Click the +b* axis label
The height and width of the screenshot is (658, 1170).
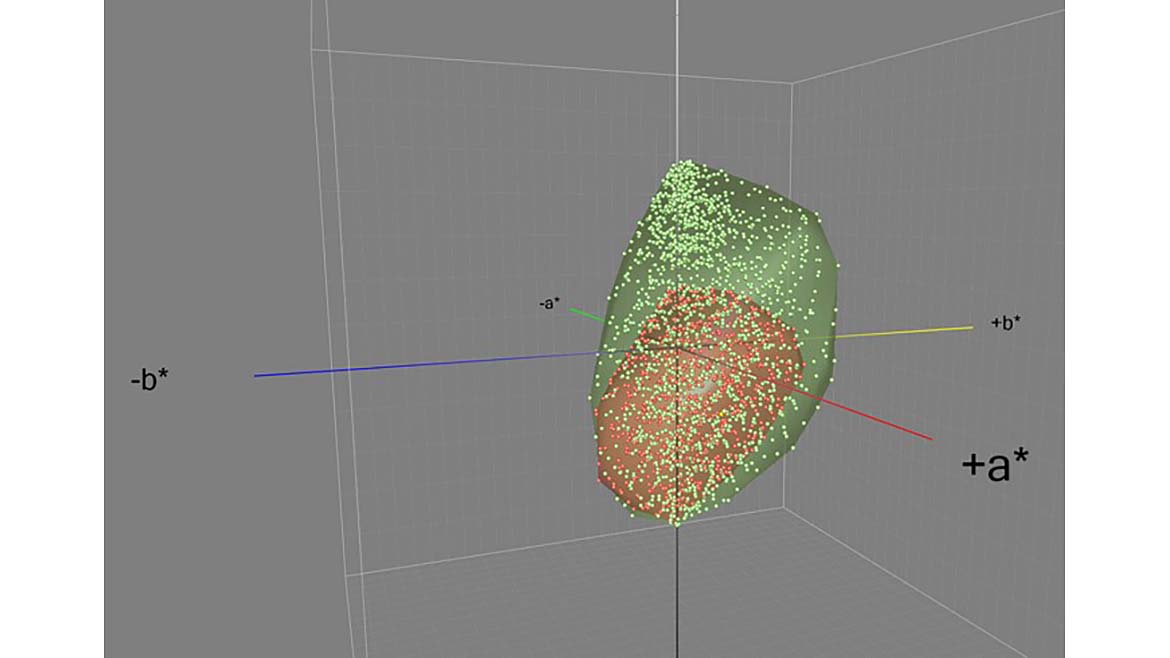pyautogui.click(x=1006, y=323)
